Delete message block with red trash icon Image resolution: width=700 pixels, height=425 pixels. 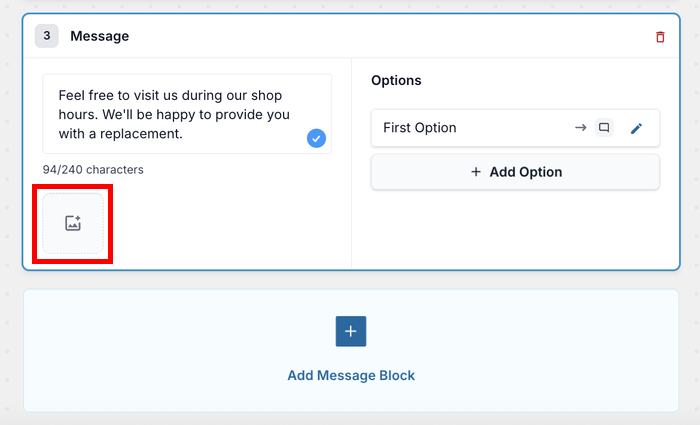[x=659, y=37]
